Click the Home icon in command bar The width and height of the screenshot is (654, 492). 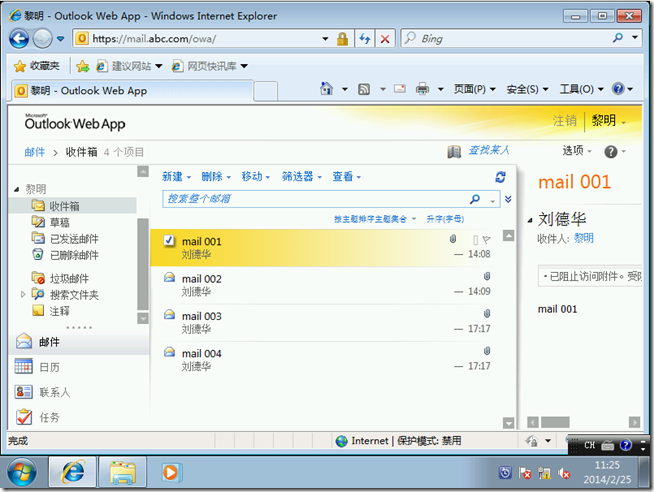click(x=327, y=88)
